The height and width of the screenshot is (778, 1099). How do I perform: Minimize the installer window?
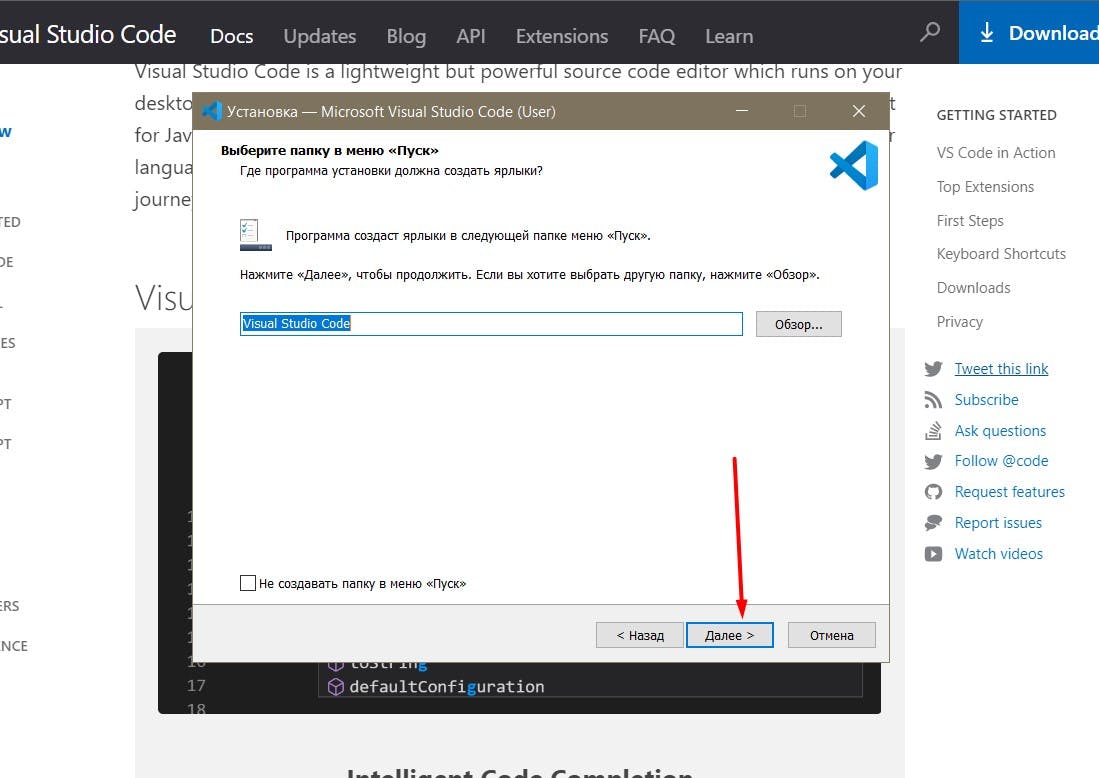[742, 111]
